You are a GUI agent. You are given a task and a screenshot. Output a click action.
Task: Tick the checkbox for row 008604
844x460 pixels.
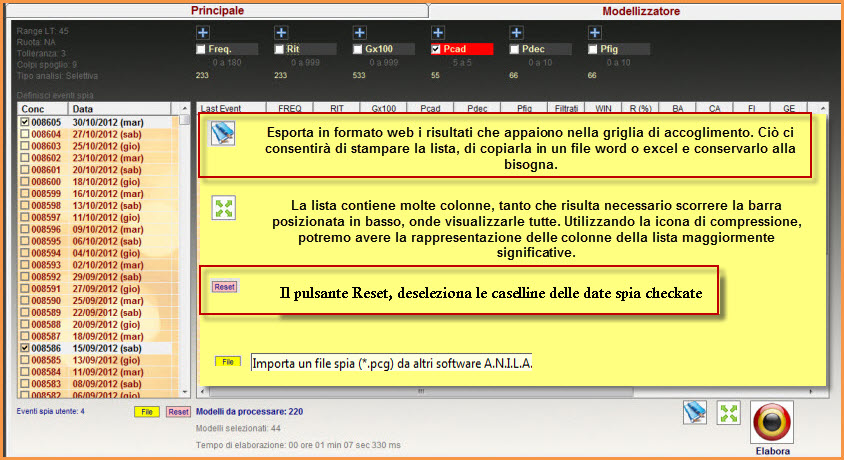pyautogui.click(x=24, y=133)
